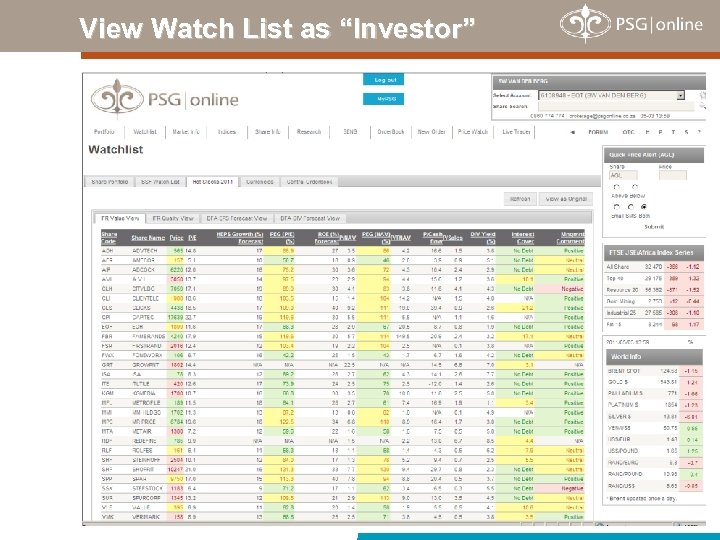Click the VERIMARK share name

tap(146, 517)
